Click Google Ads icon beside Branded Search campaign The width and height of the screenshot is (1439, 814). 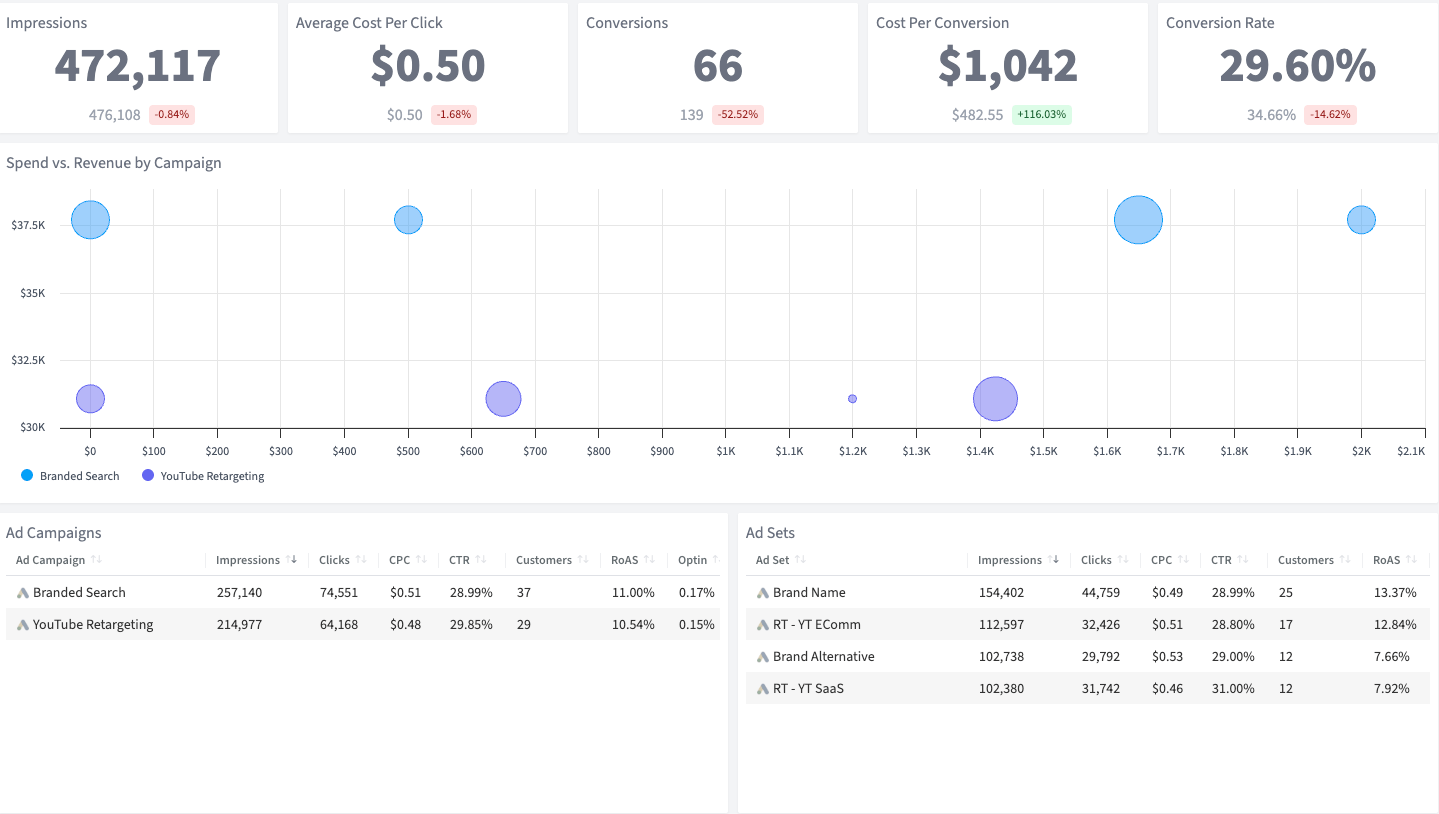22,593
